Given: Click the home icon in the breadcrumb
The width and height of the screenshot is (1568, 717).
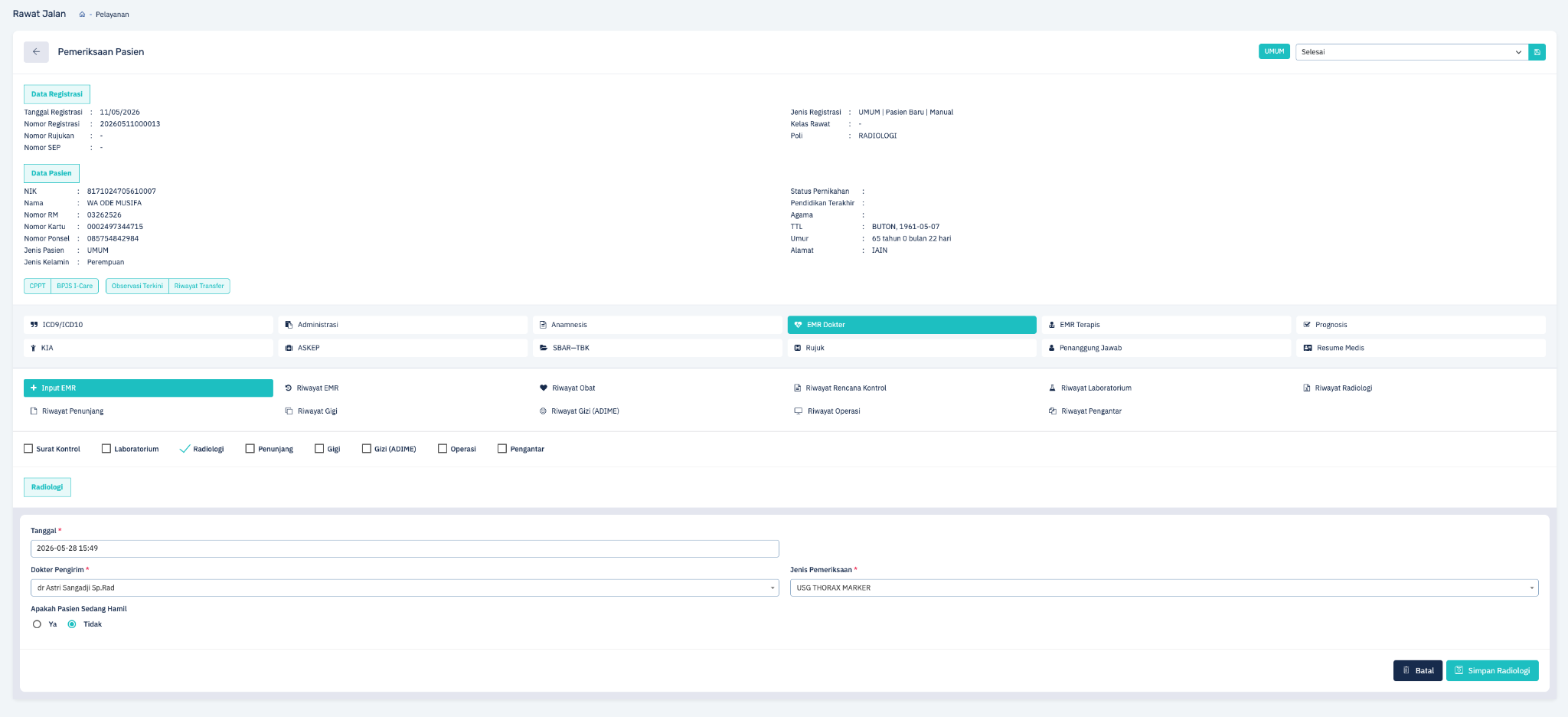Looking at the screenshot, I should point(82,15).
